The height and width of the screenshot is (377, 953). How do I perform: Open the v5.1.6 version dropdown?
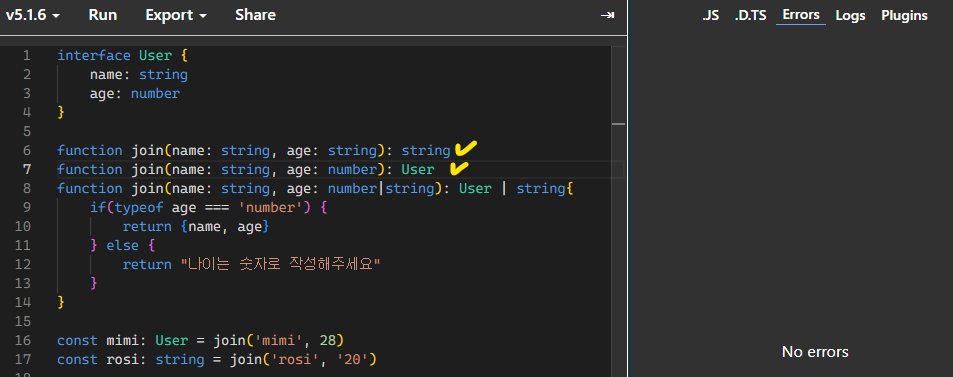tap(32, 15)
